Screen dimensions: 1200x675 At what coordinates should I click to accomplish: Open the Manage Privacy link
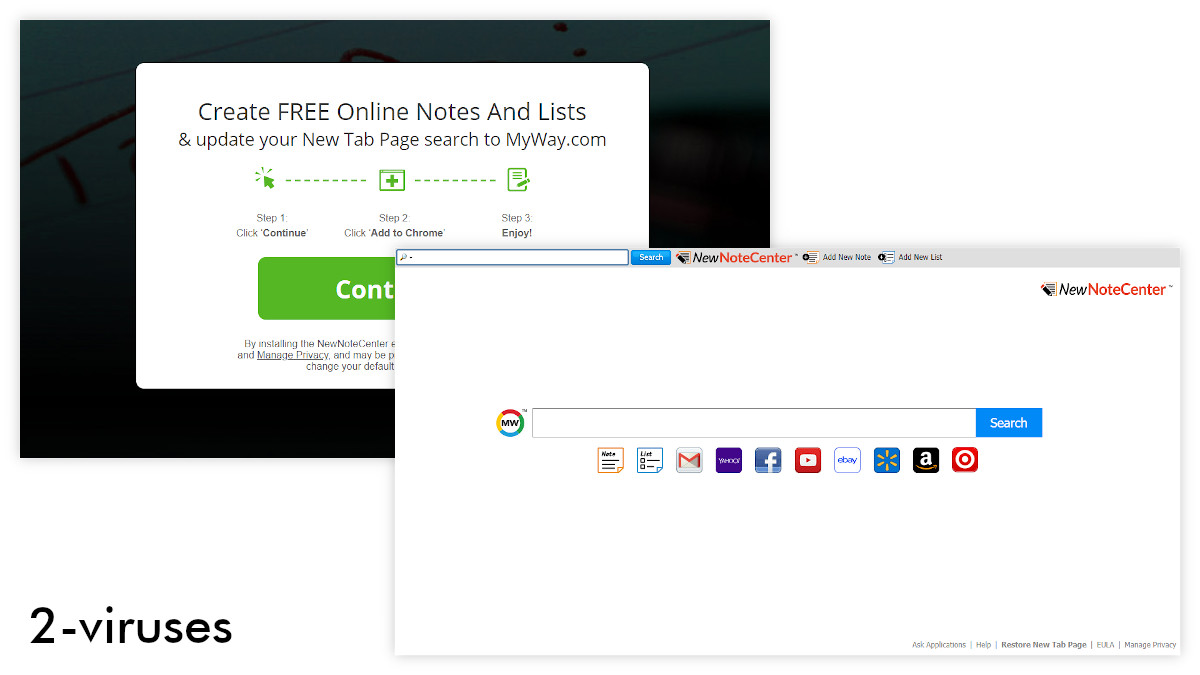(x=1151, y=645)
